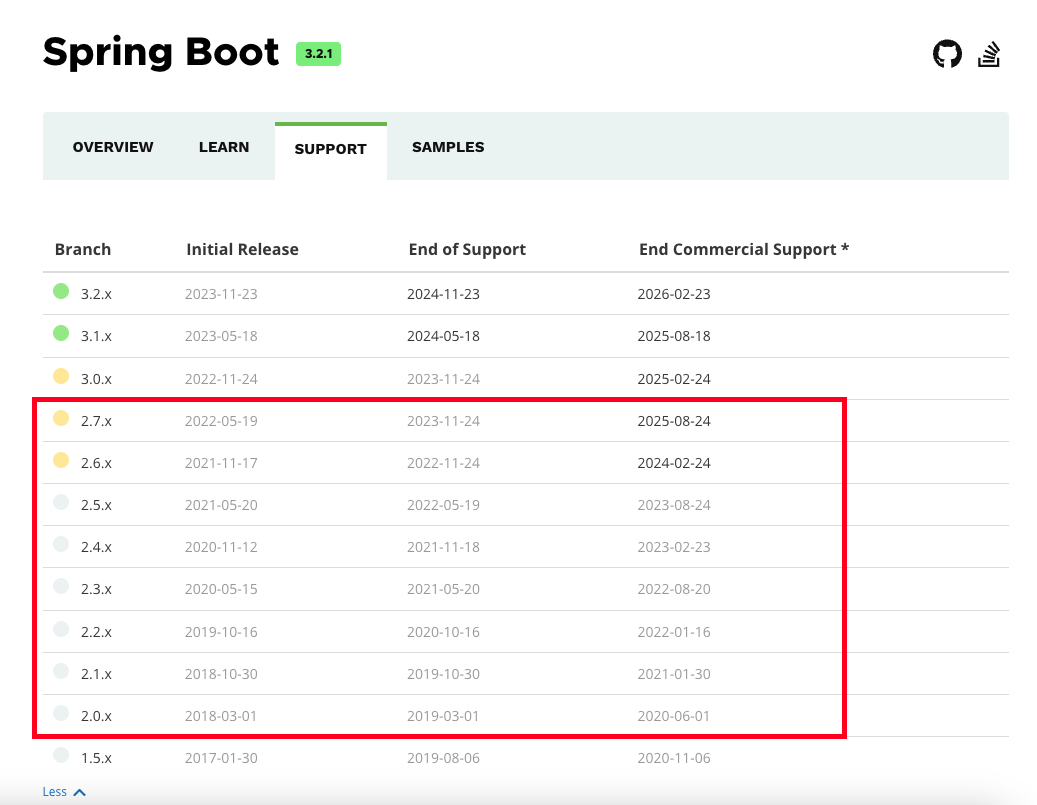Click commercial support date 2025-08-24

pyautogui.click(x=674, y=421)
